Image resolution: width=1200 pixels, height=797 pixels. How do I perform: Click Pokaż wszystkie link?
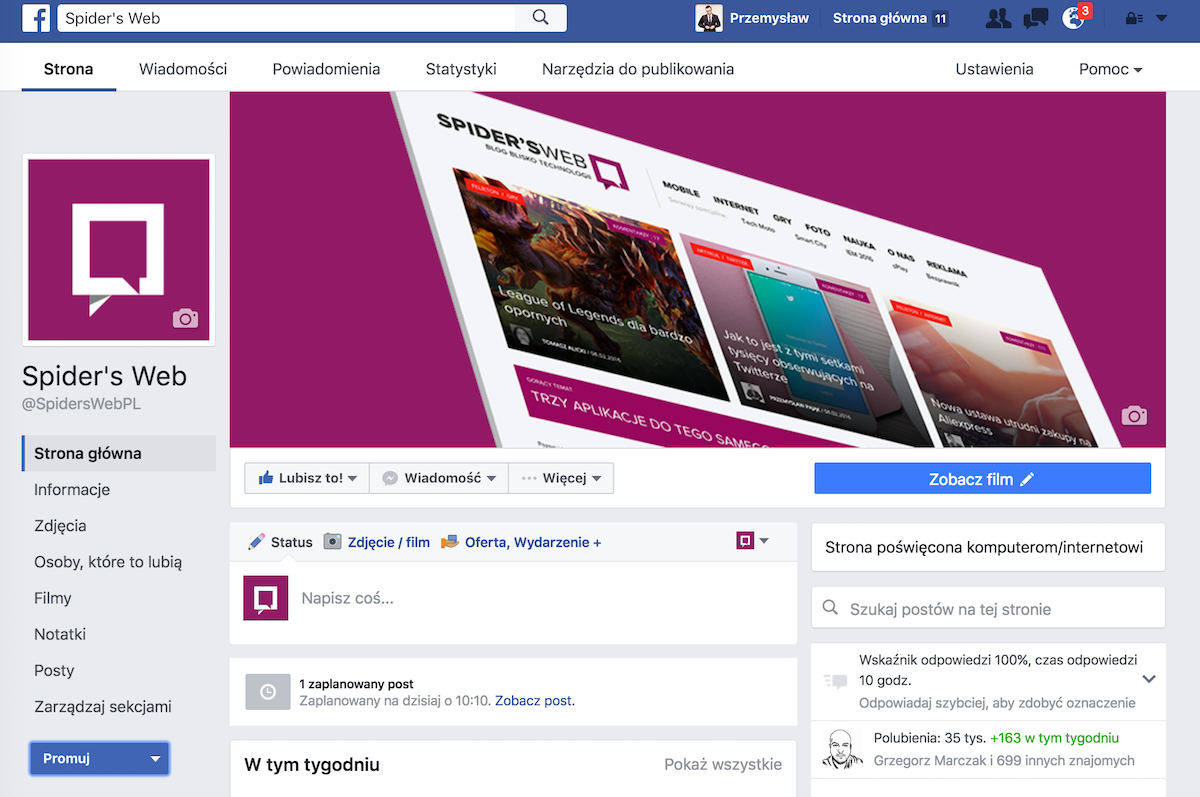click(723, 764)
